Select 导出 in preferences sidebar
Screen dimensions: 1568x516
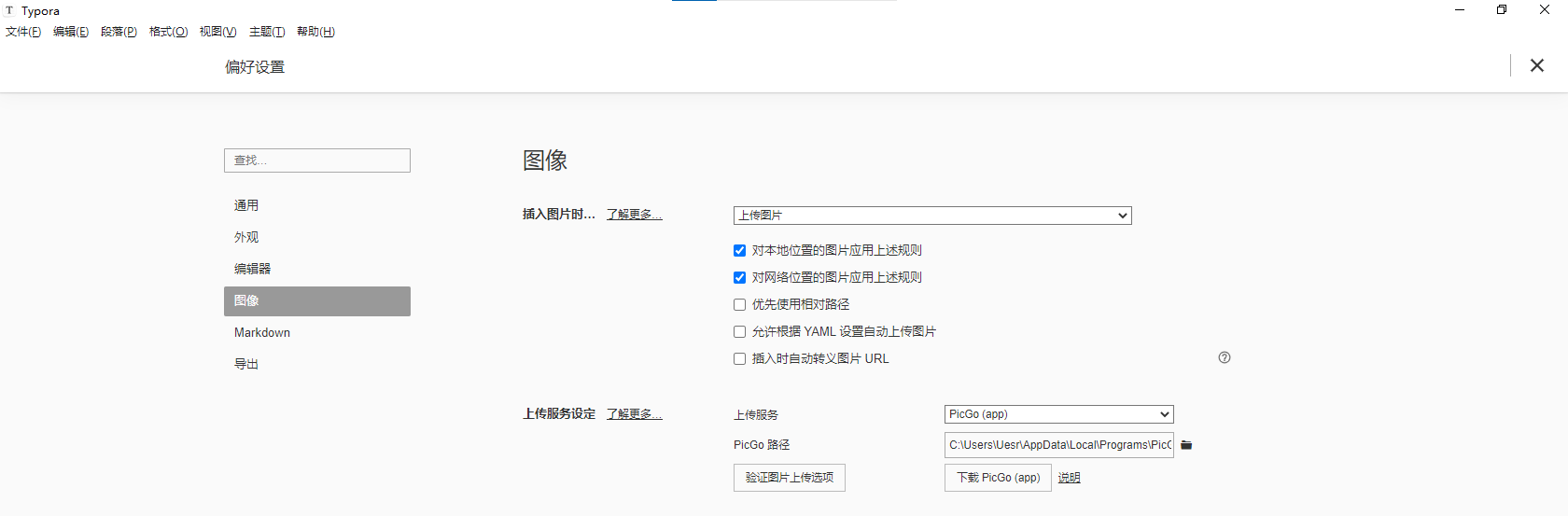point(317,364)
